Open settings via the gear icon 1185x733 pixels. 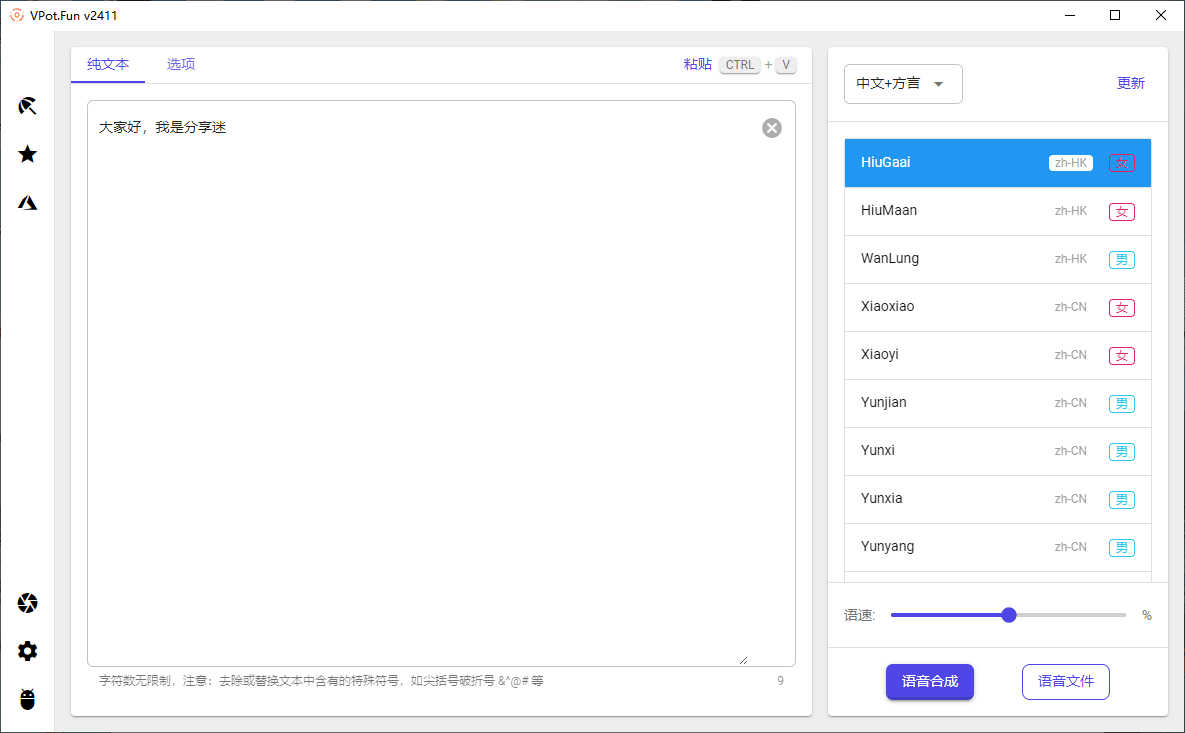click(x=28, y=651)
